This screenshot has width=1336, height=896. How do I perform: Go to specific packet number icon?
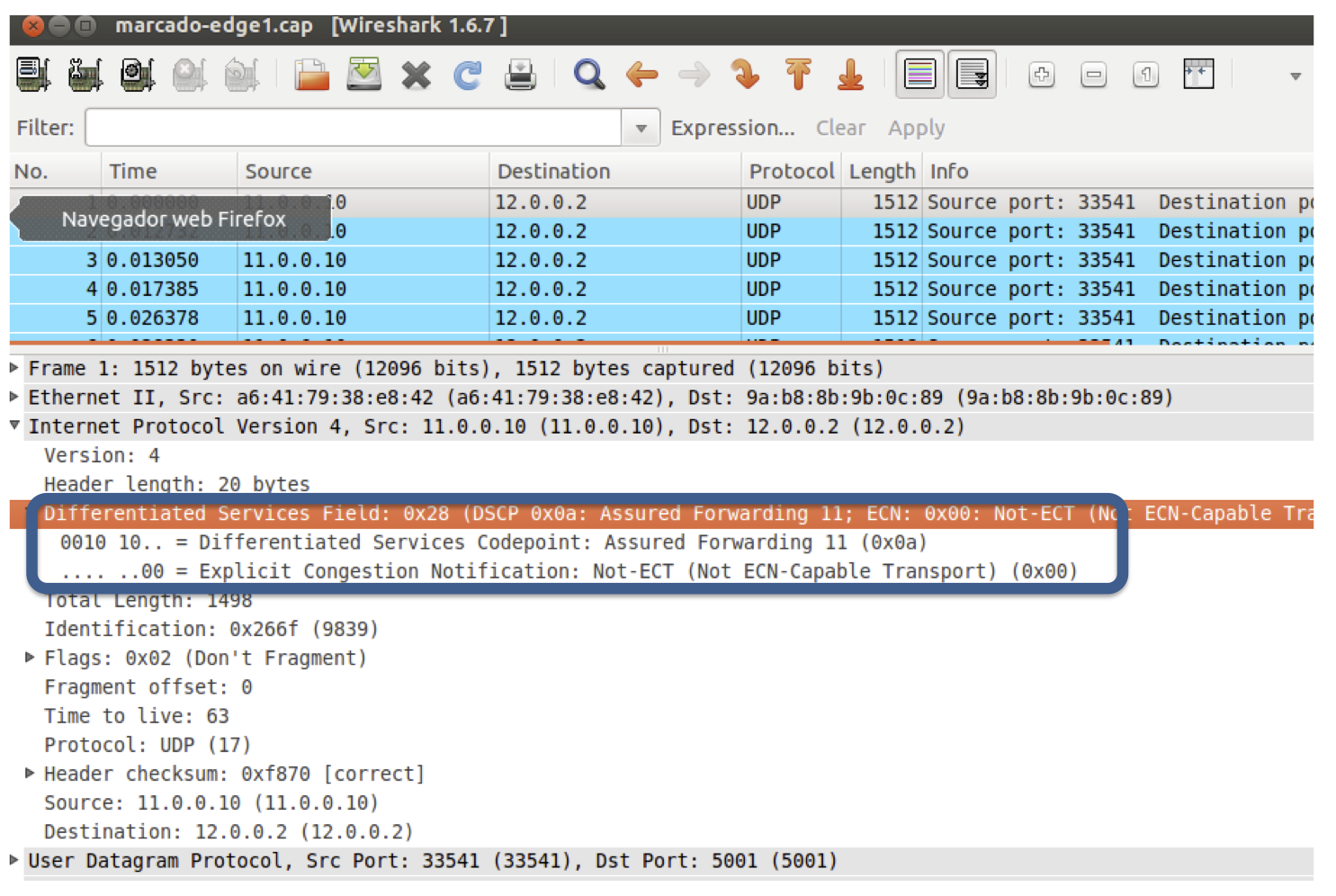click(746, 75)
